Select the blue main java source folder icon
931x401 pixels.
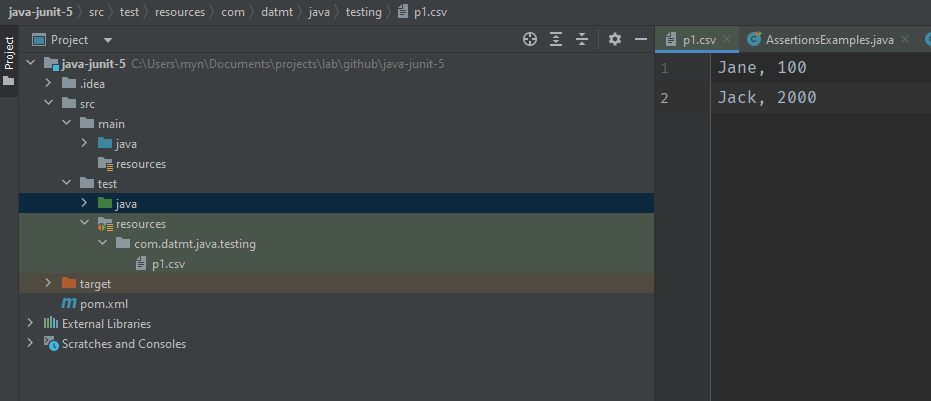(105, 144)
